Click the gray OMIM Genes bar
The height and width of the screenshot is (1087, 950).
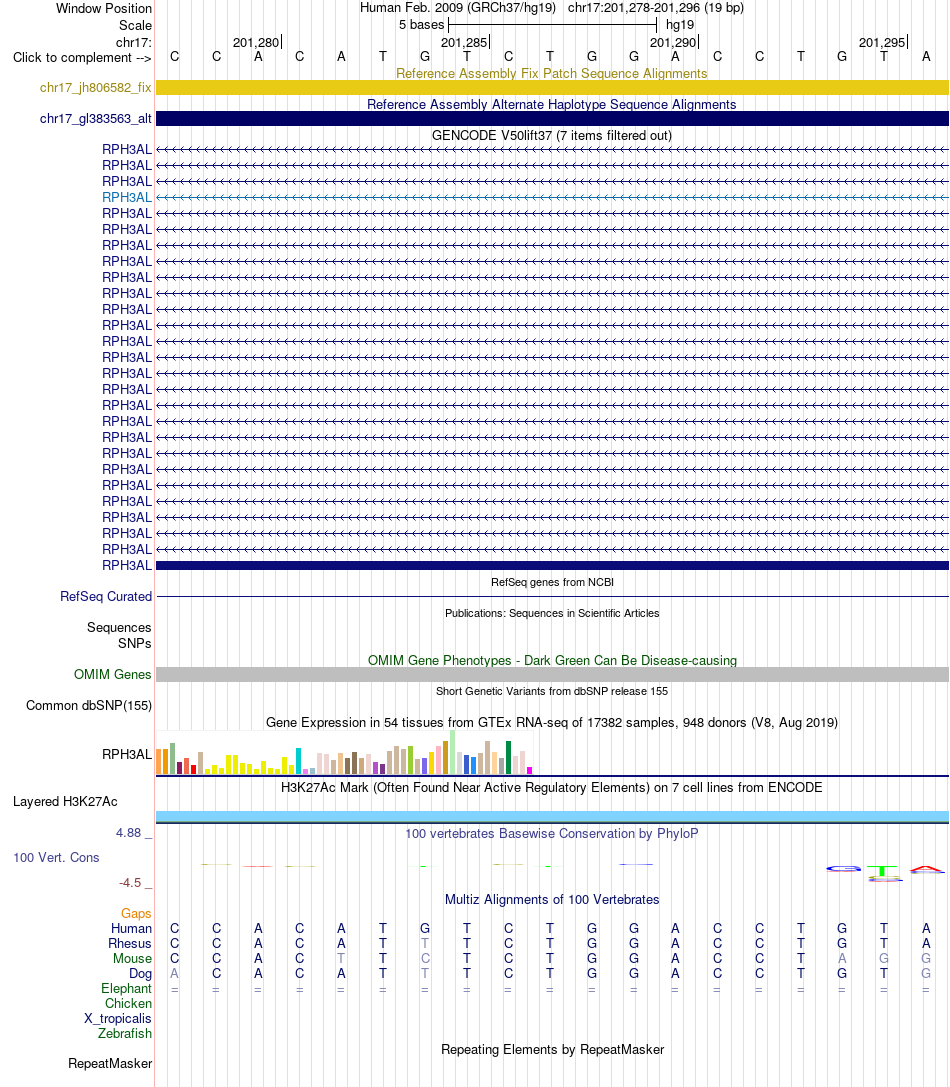click(x=552, y=675)
